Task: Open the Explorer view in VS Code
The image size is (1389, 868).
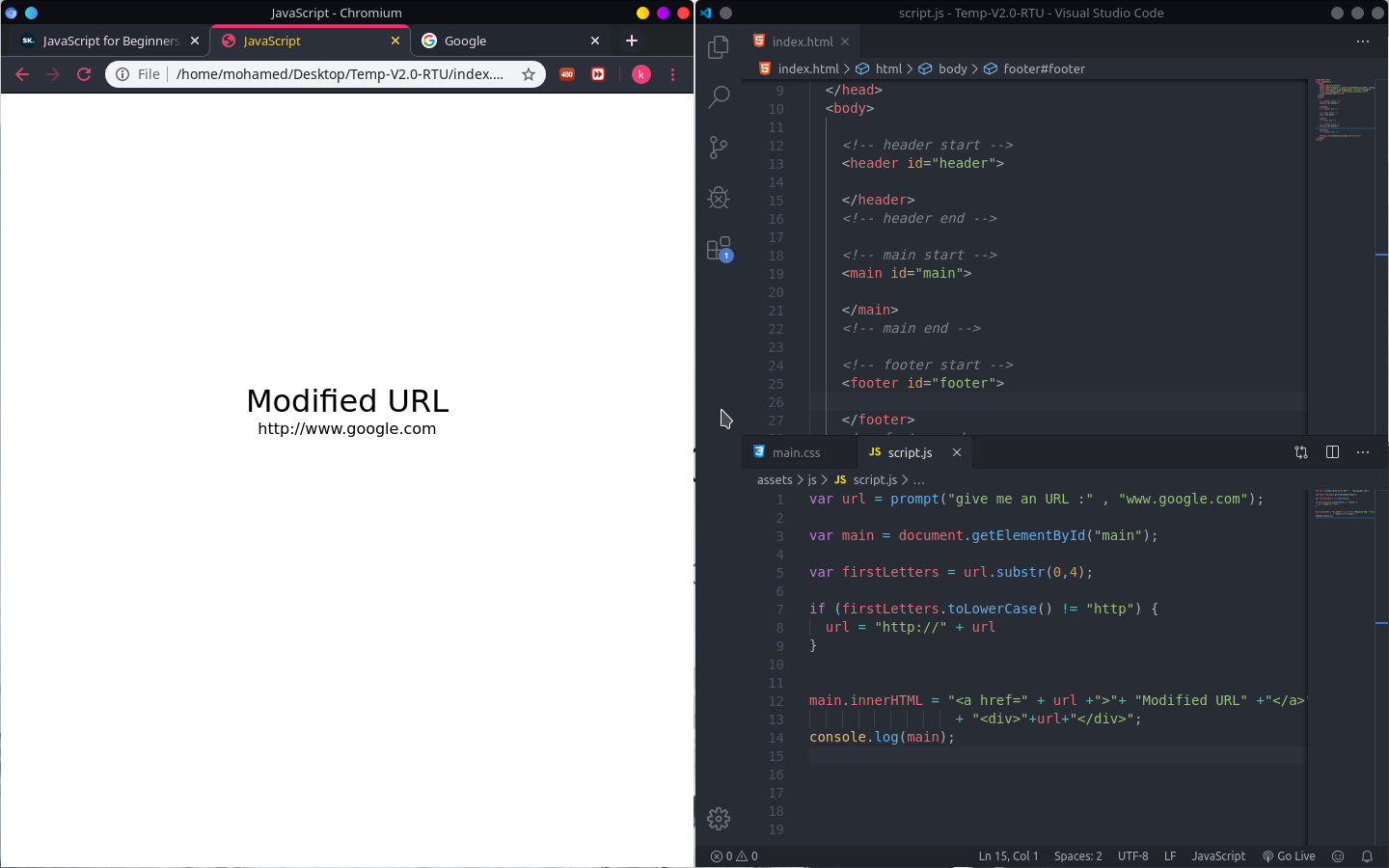Action: pos(719,47)
